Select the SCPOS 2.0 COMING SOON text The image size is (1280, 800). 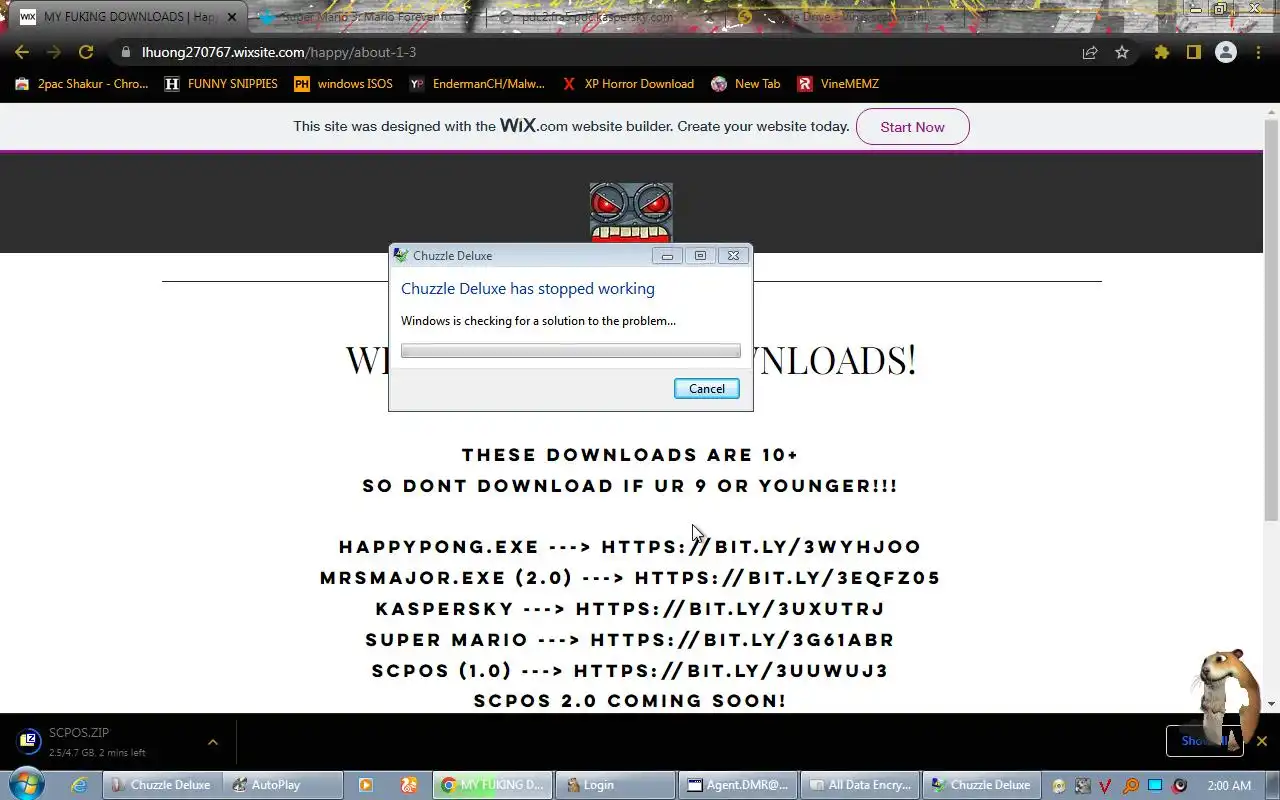(630, 701)
